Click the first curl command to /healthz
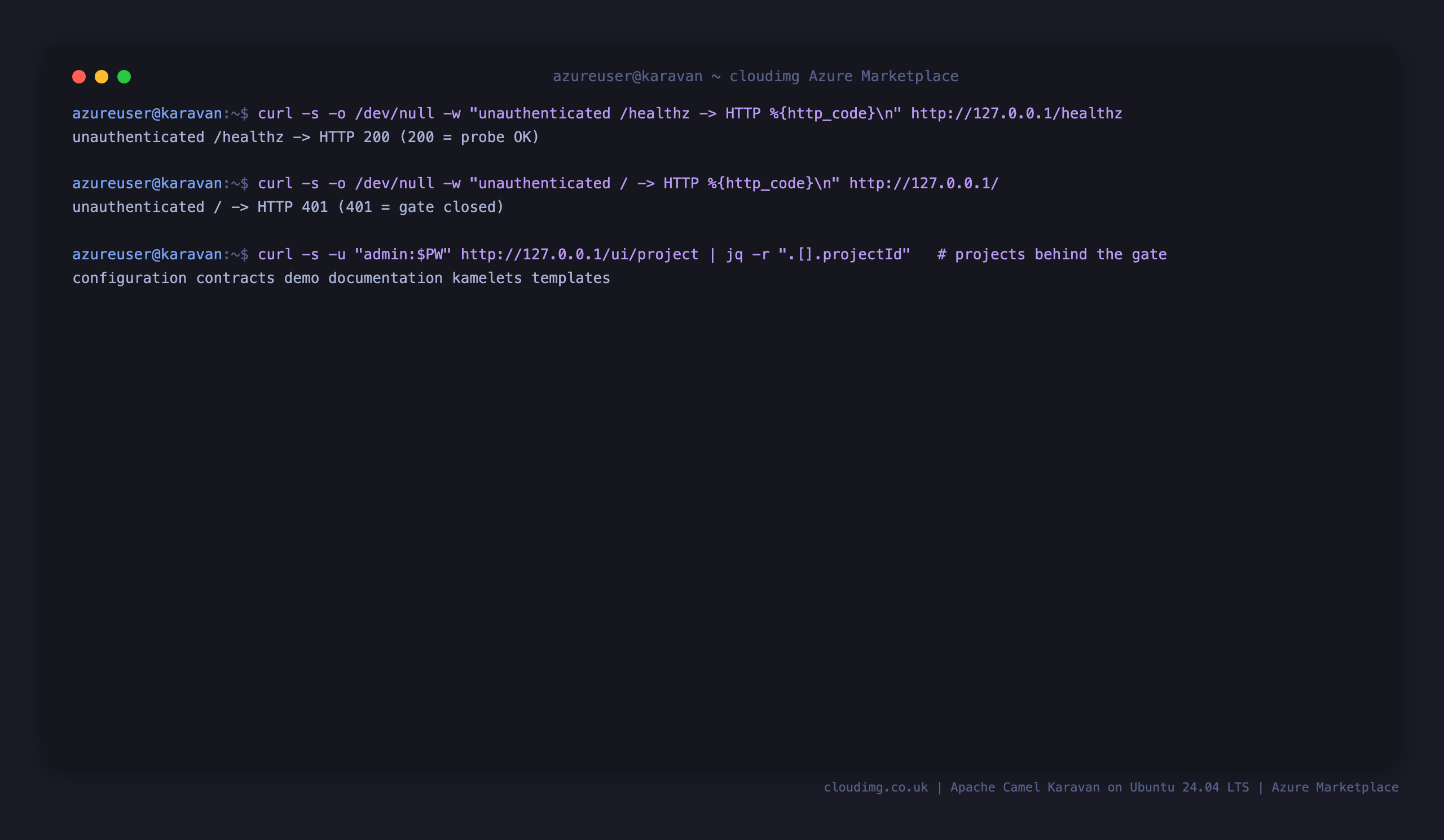This screenshot has width=1444, height=840. click(x=690, y=113)
